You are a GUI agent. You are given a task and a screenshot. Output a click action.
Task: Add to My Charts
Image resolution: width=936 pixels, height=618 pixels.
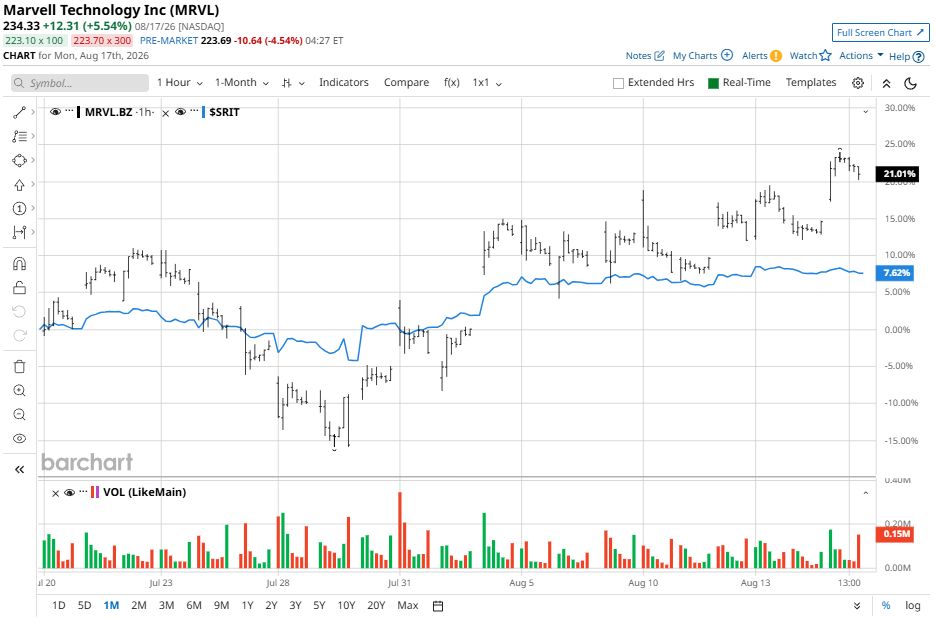703,56
